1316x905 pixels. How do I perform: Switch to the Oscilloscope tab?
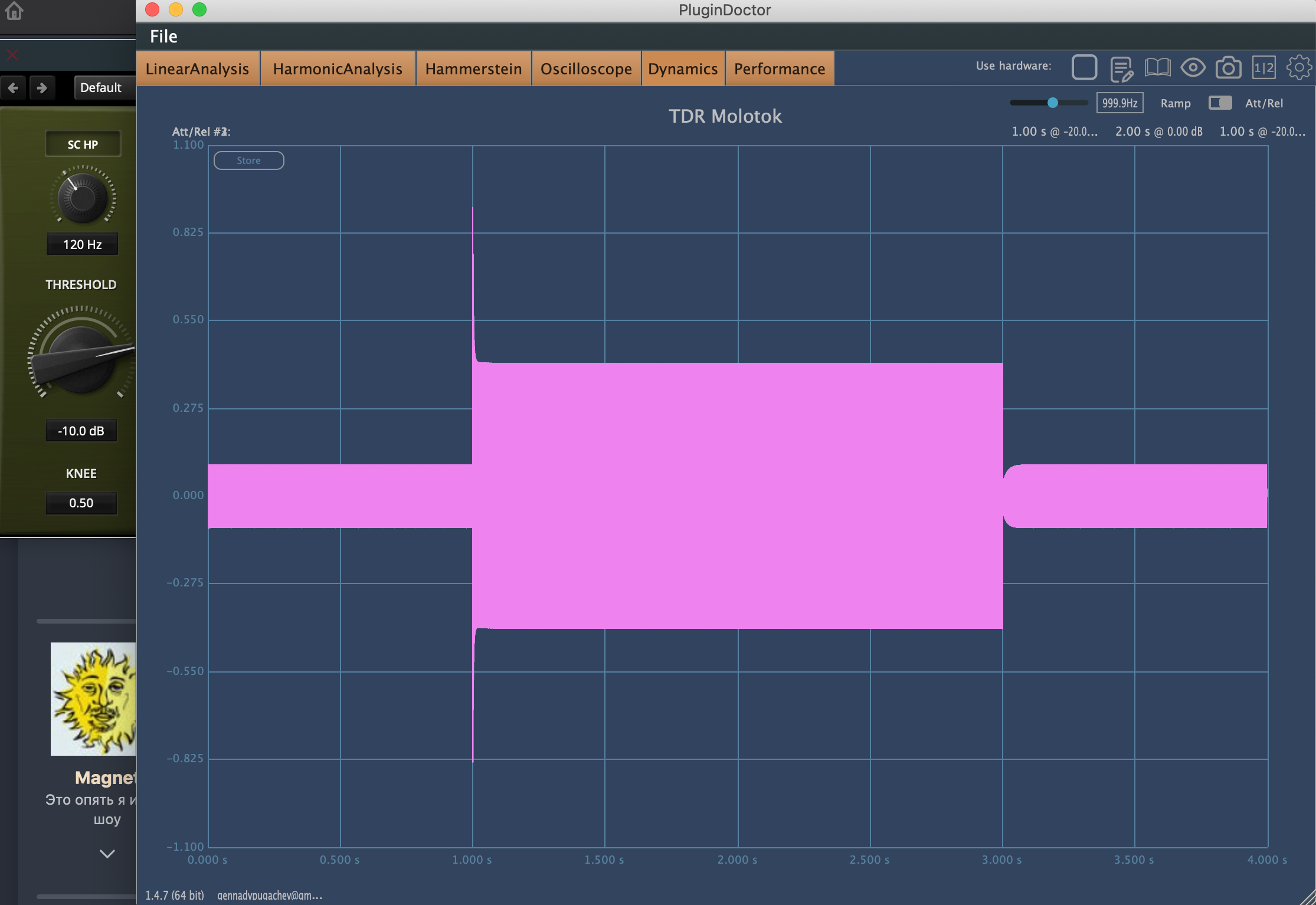586,69
